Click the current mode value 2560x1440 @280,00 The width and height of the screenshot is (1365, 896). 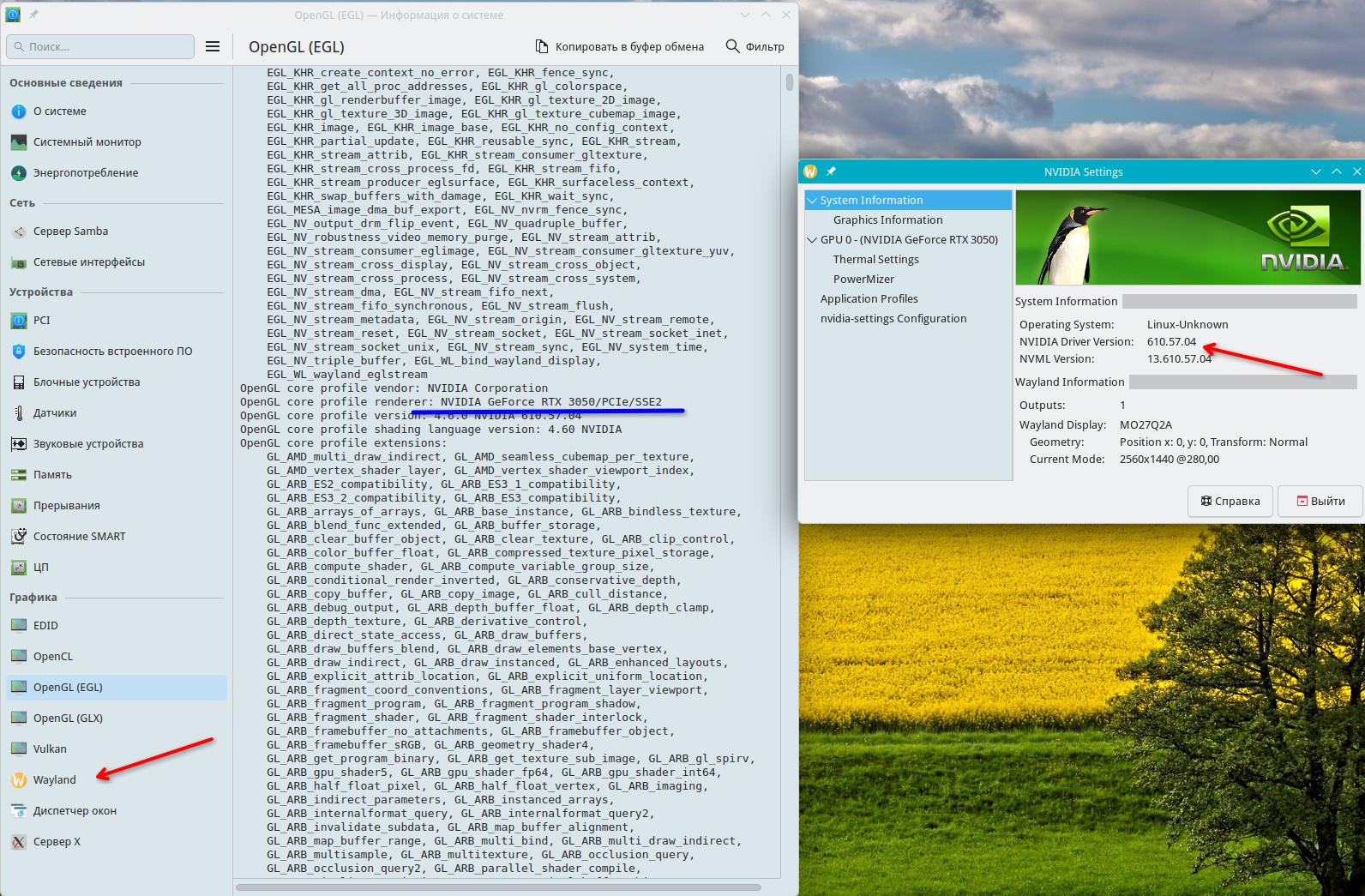(x=1170, y=460)
